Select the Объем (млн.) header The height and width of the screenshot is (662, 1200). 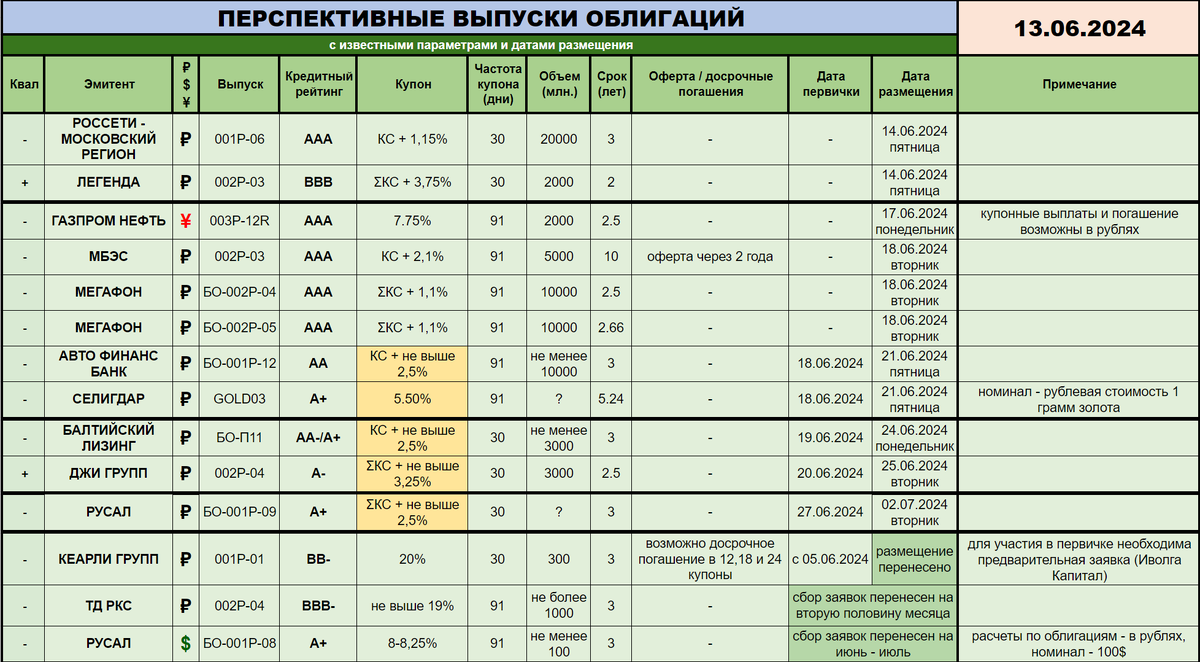click(558, 84)
